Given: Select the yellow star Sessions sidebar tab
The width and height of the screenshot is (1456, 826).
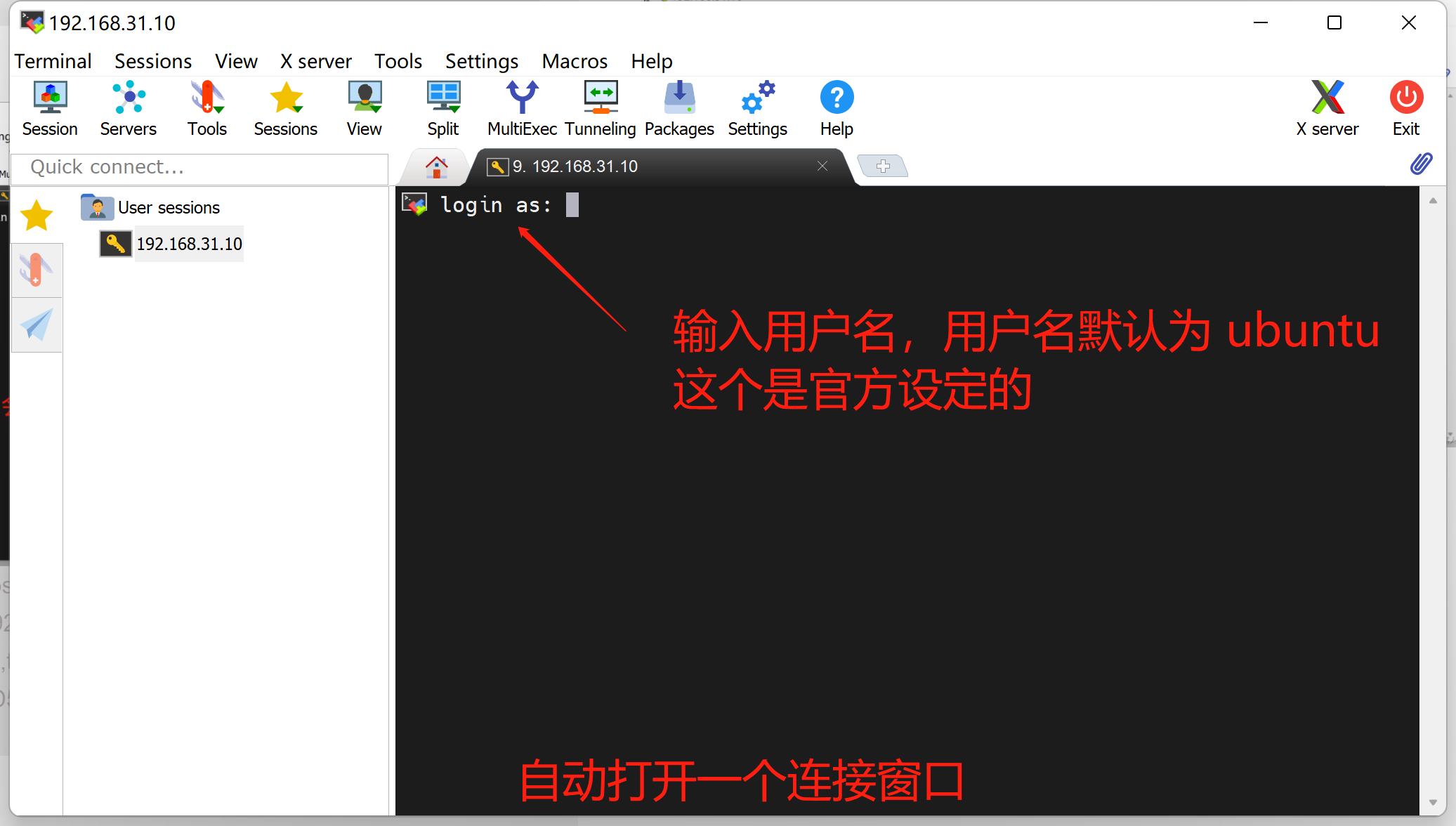Looking at the screenshot, I should coord(36,216).
